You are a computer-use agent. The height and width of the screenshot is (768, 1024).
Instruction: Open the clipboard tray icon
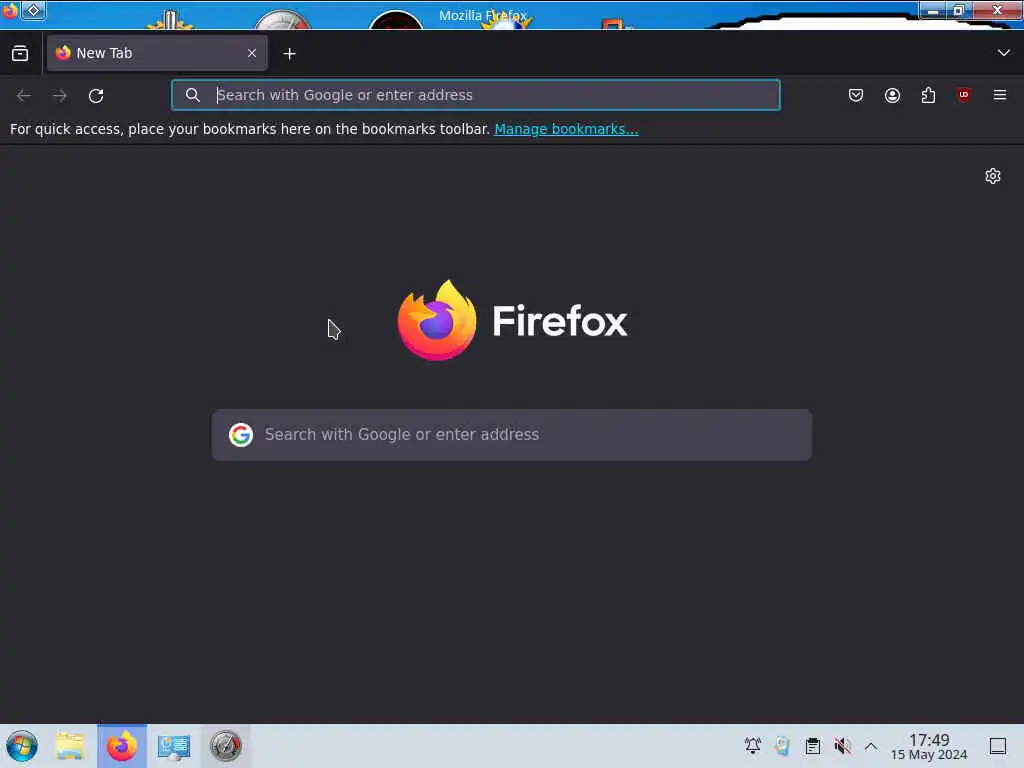coord(812,746)
